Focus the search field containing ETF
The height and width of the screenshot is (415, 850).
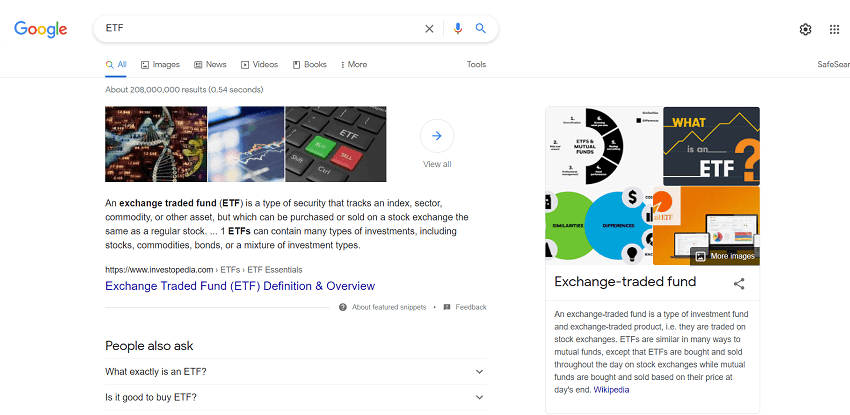click(260, 29)
